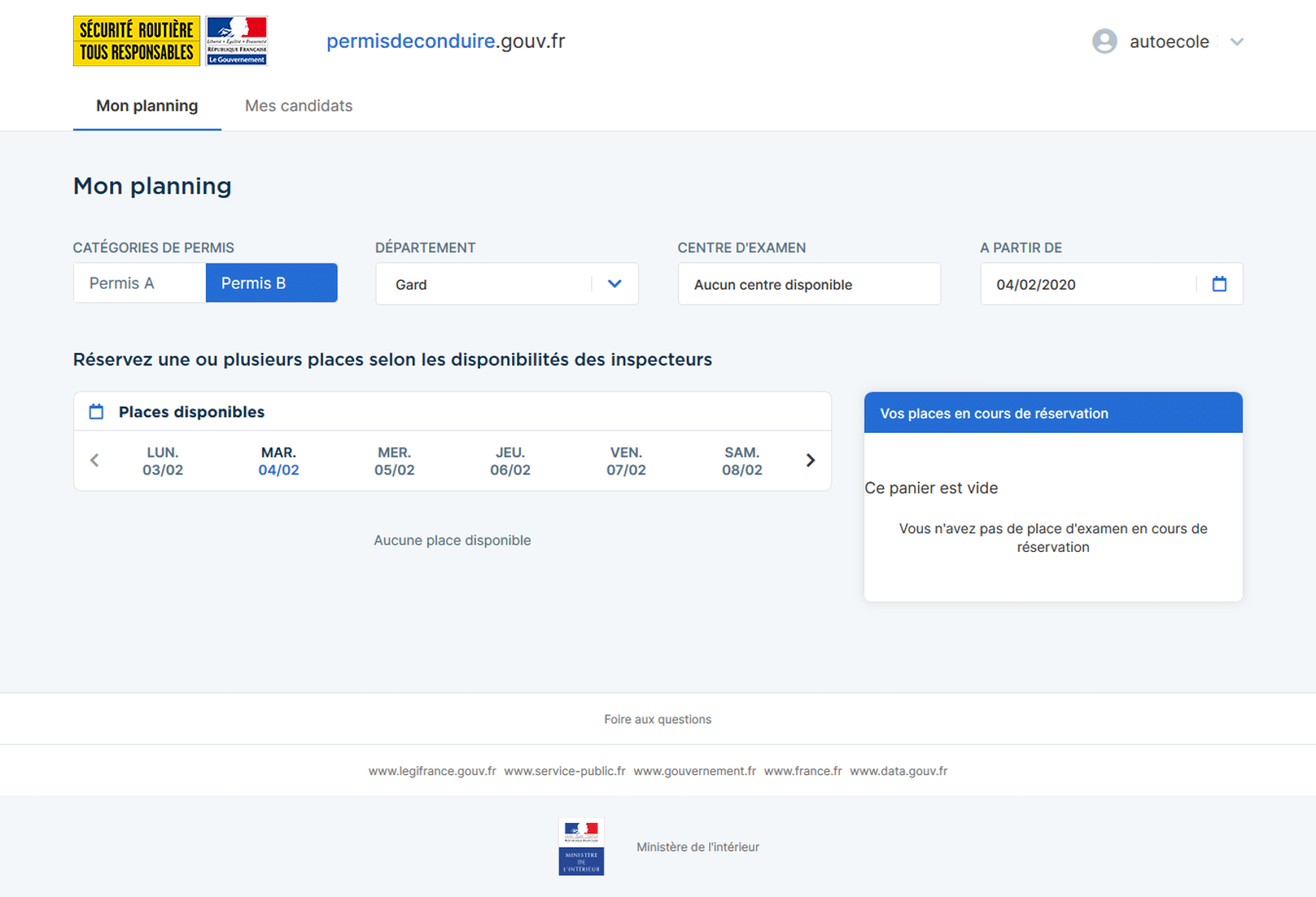The image size is (1316, 897).
Task: Open the Centre d'examen selector
Action: tap(808, 284)
